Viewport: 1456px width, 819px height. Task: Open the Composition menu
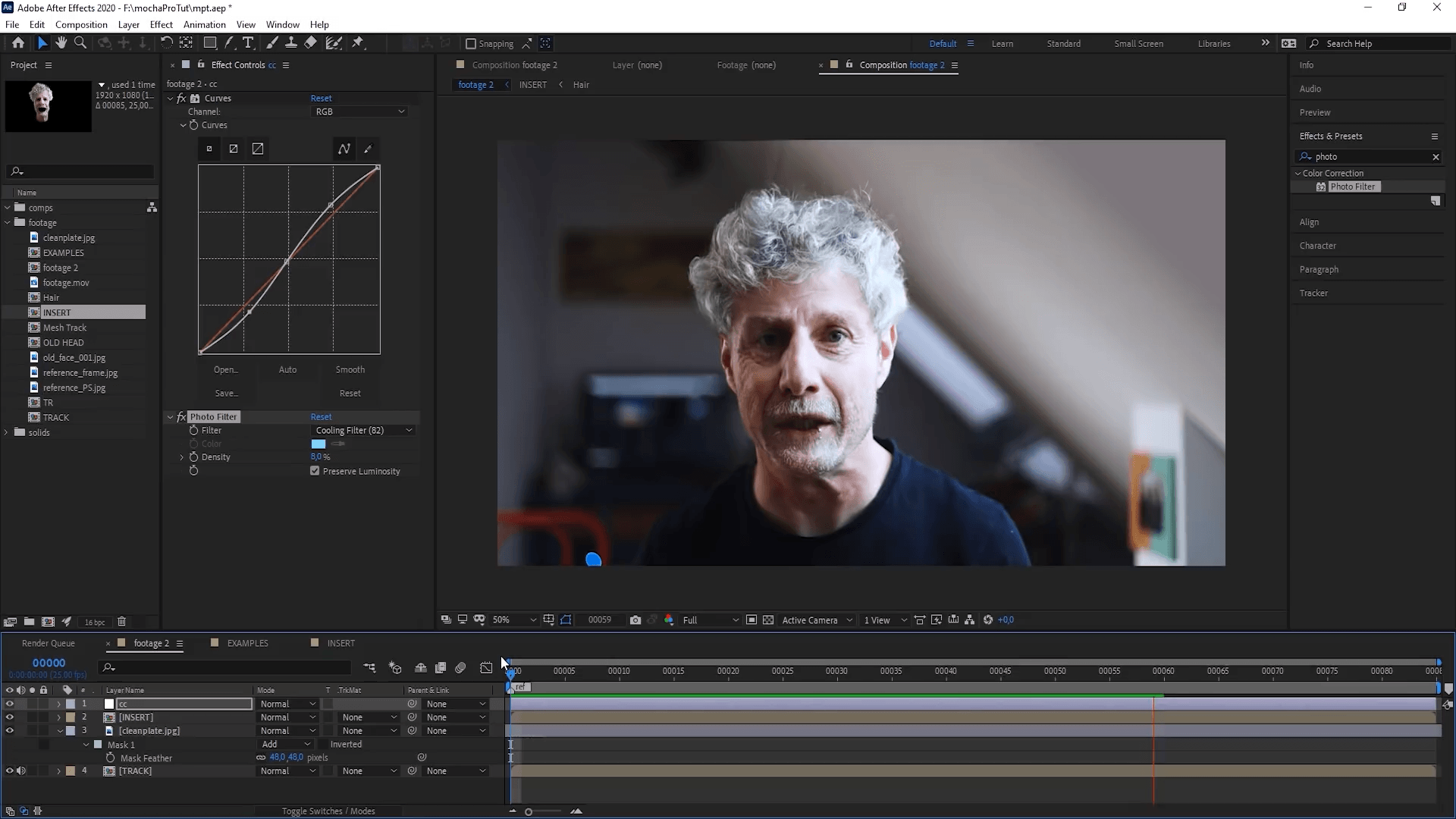tap(81, 24)
